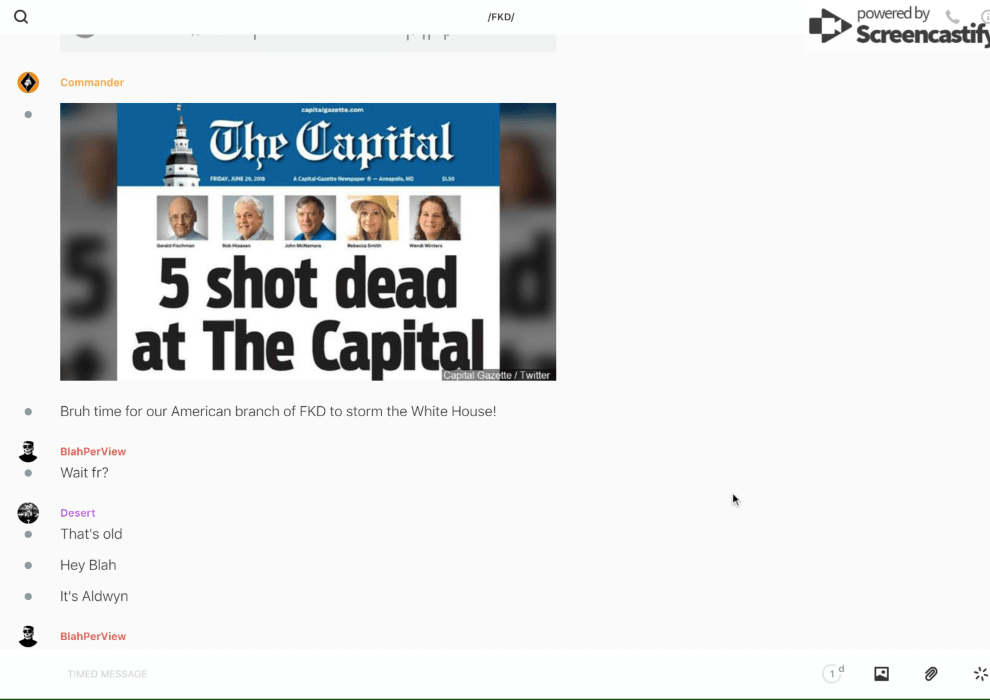990x700 pixels.
Task: Click the "Hey Blah" message
Action: coord(88,565)
